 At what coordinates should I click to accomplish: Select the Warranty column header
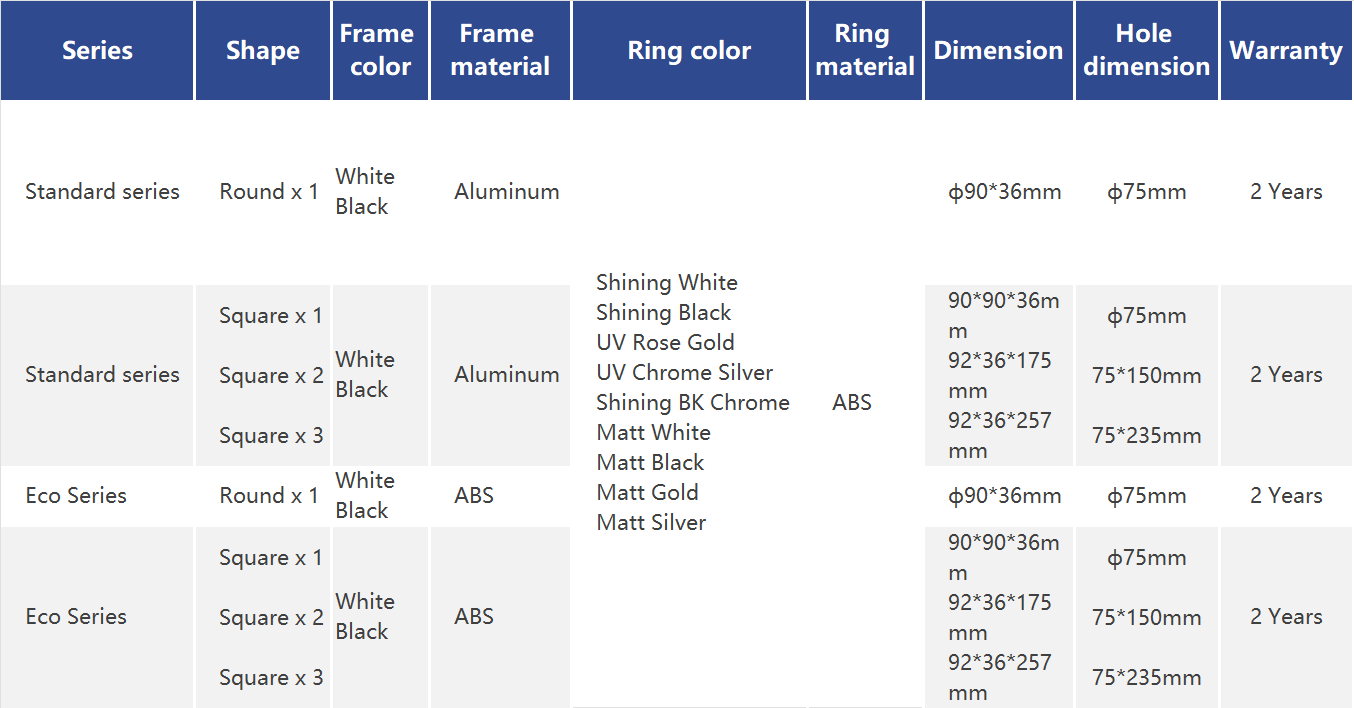pyautogui.click(x=1286, y=51)
